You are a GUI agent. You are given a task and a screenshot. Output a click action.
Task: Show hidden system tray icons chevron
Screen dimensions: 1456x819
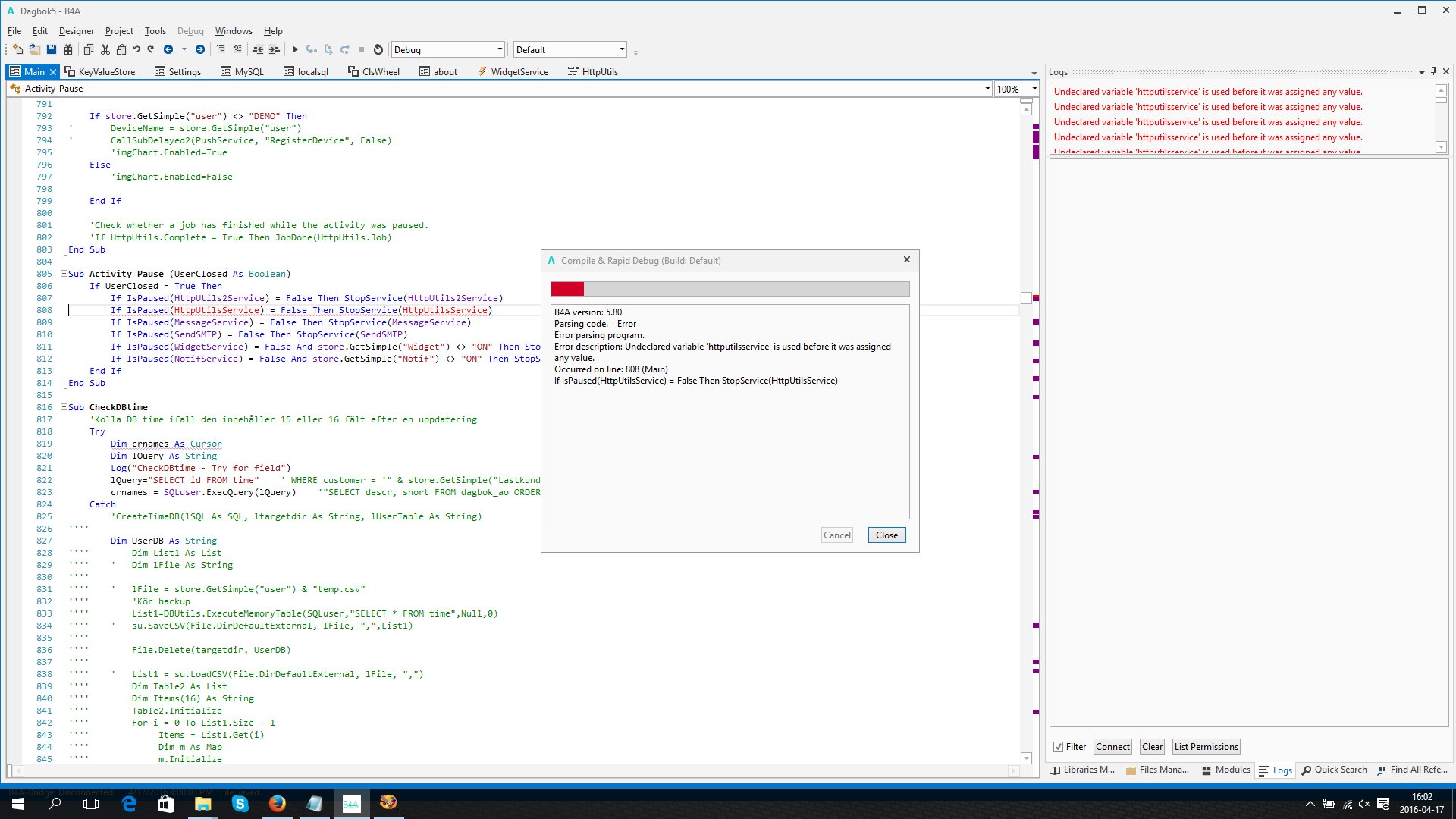tap(1310, 803)
